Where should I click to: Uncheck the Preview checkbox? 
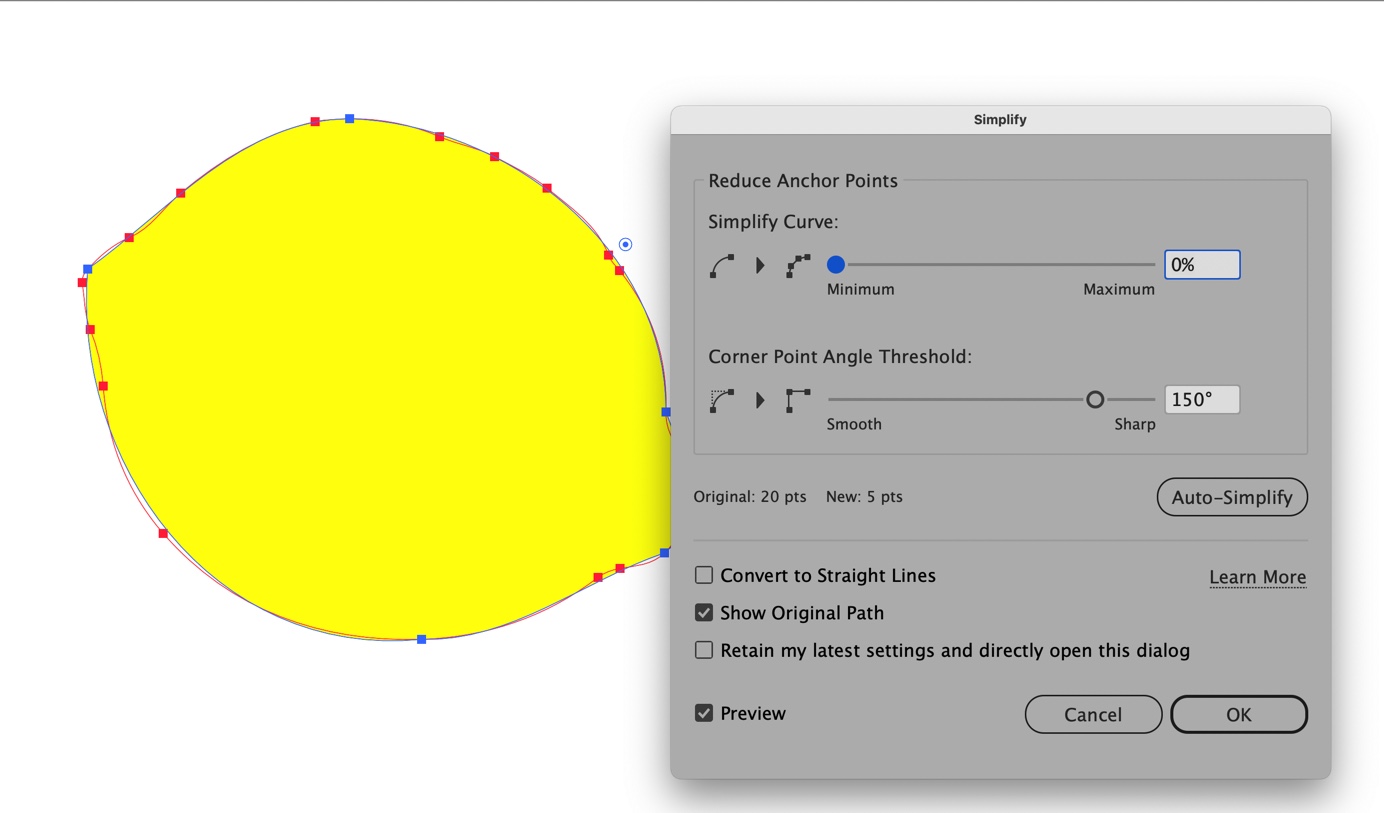[x=703, y=713]
